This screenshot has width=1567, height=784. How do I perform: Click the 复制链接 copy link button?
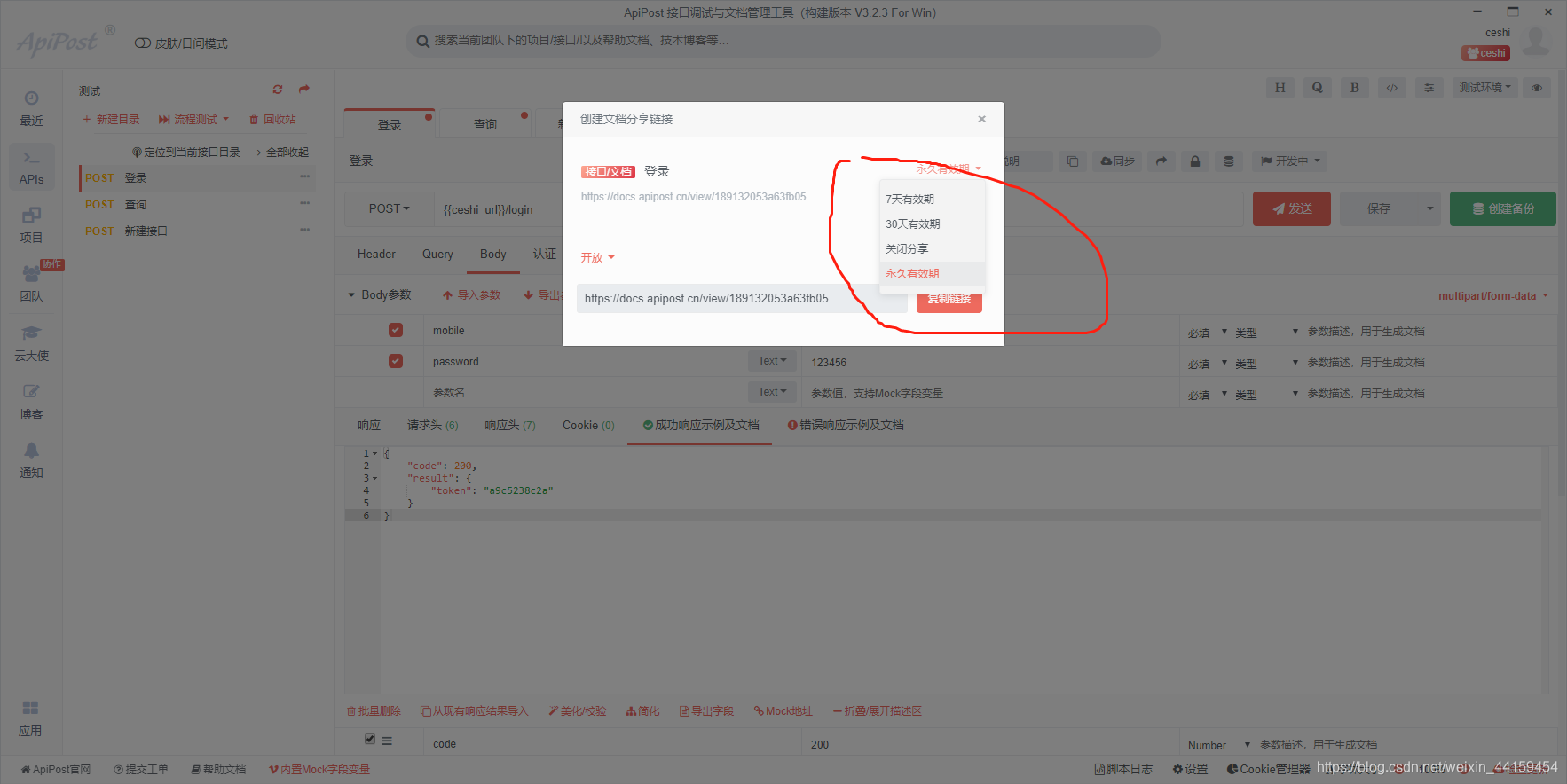[x=949, y=299]
